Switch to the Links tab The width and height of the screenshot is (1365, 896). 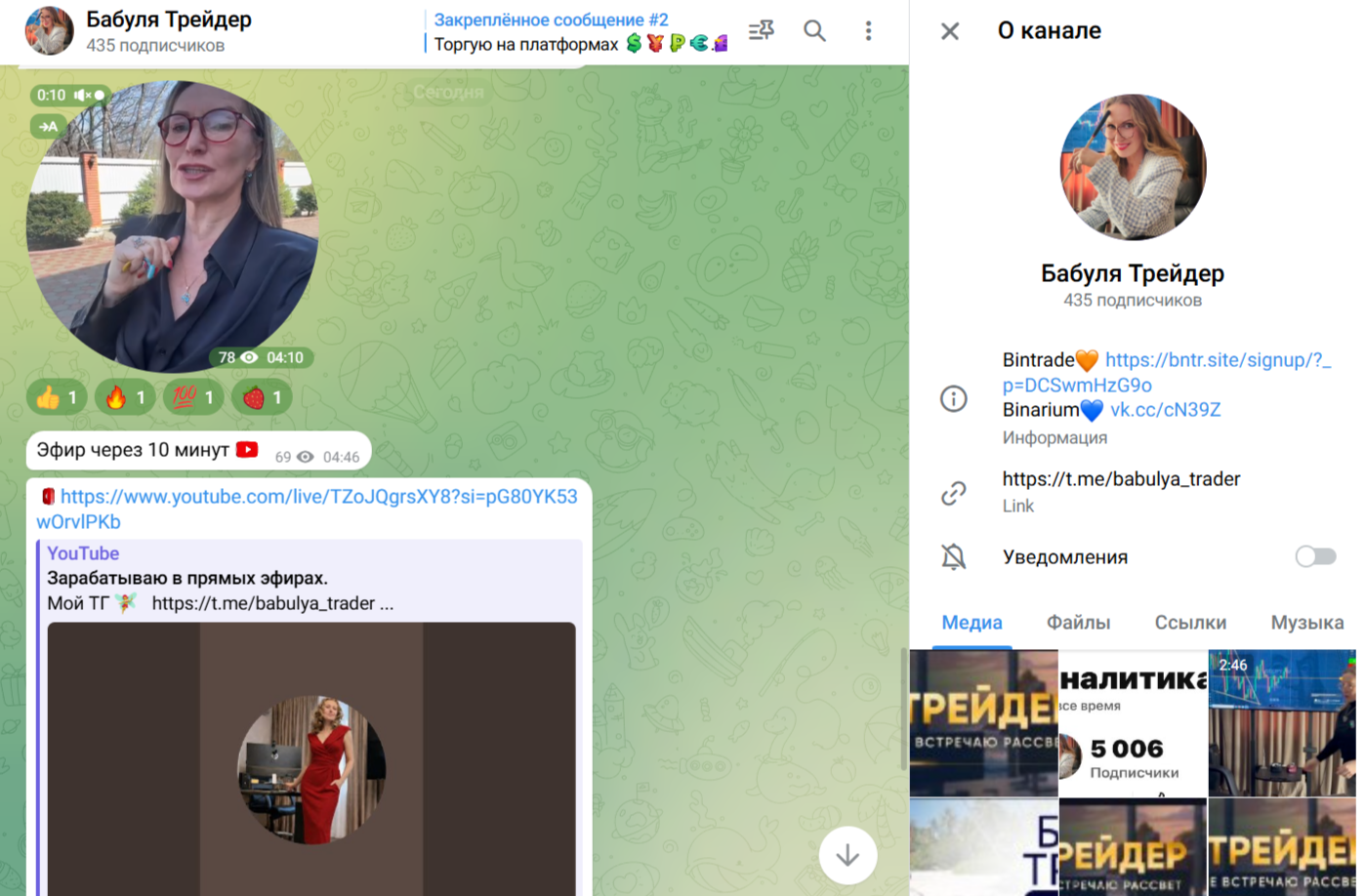point(1190,623)
